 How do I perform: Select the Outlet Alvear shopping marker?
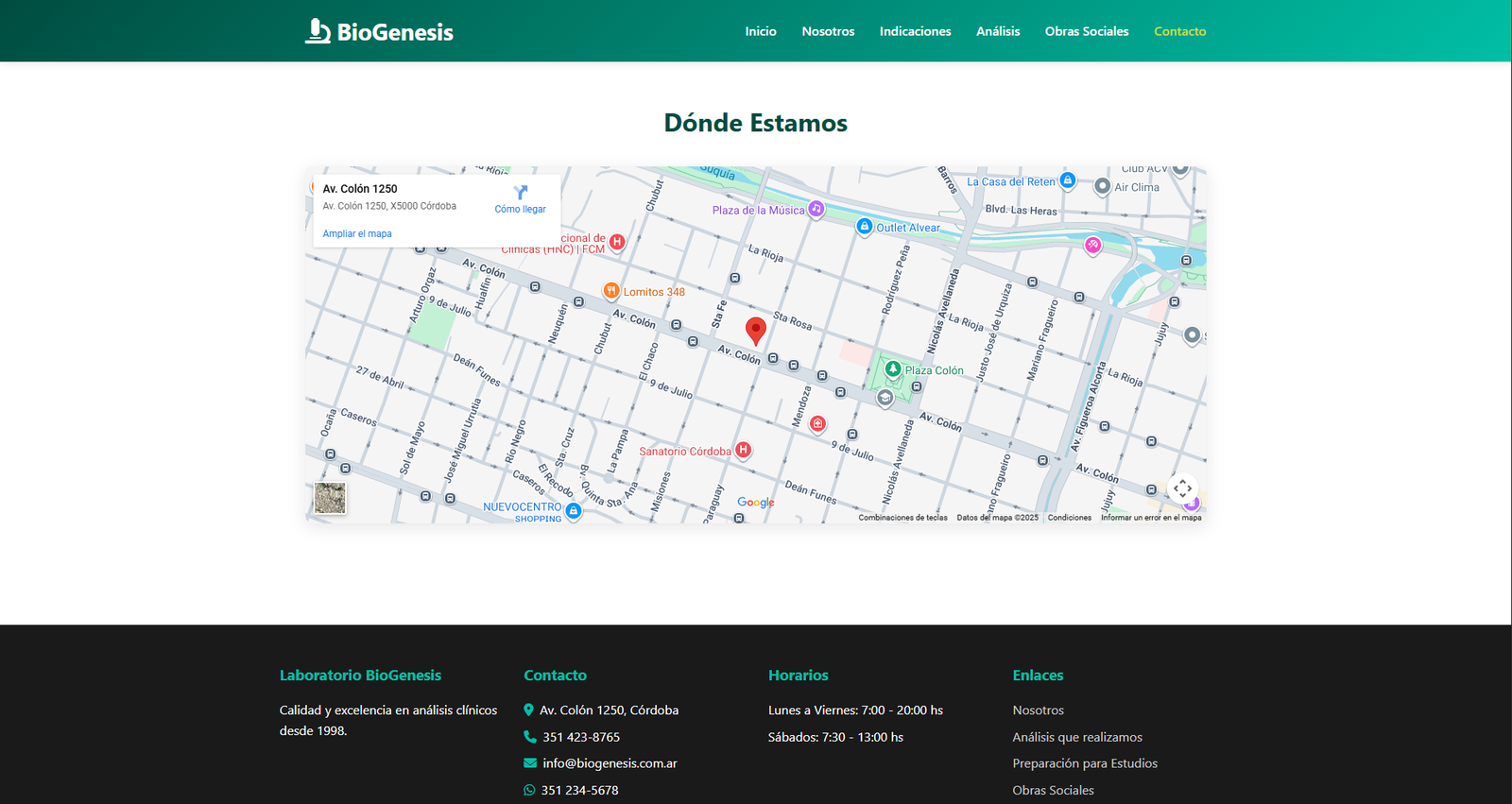click(x=864, y=227)
